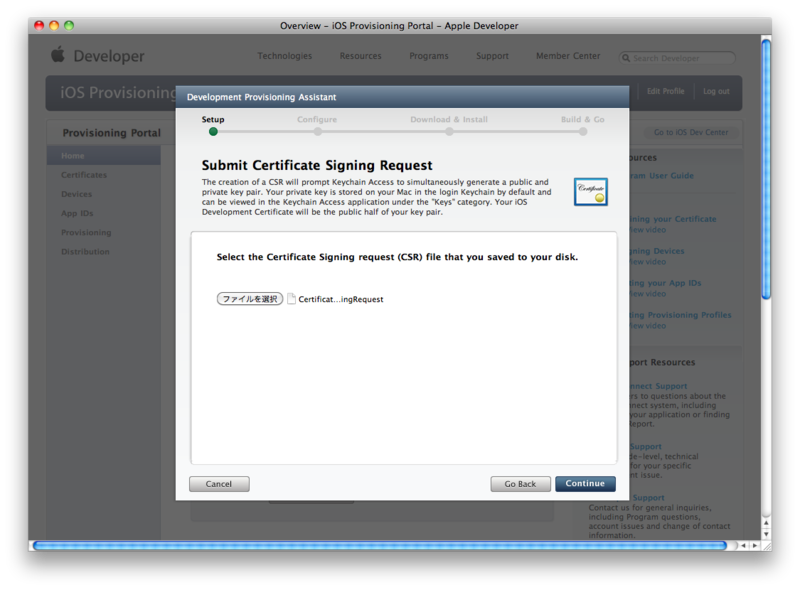Click the vertical scrollbar thumb
The height and width of the screenshot is (590, 800).
tap(766, 169)
